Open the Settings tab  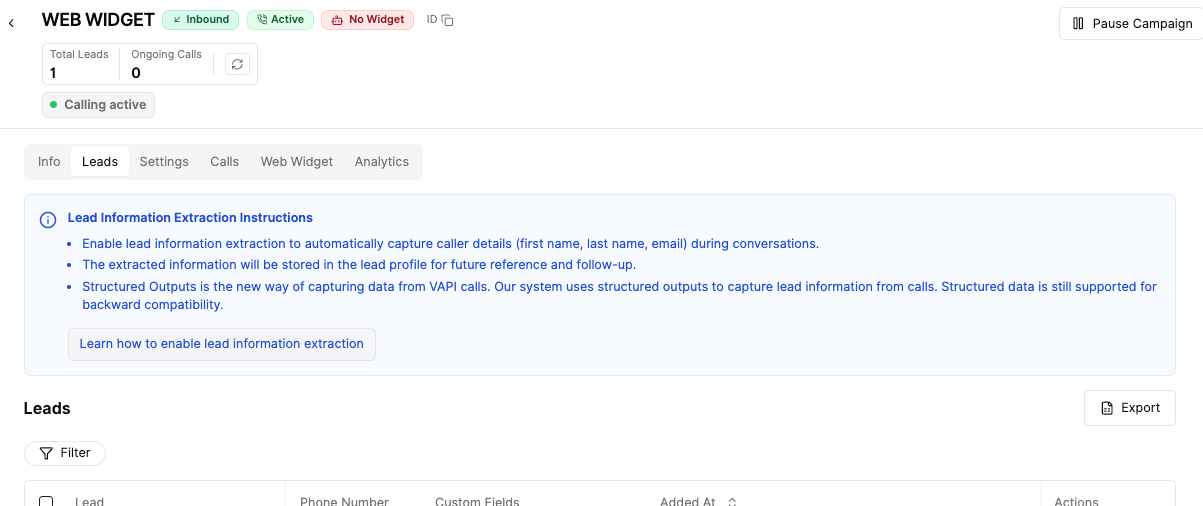point(164,162)
